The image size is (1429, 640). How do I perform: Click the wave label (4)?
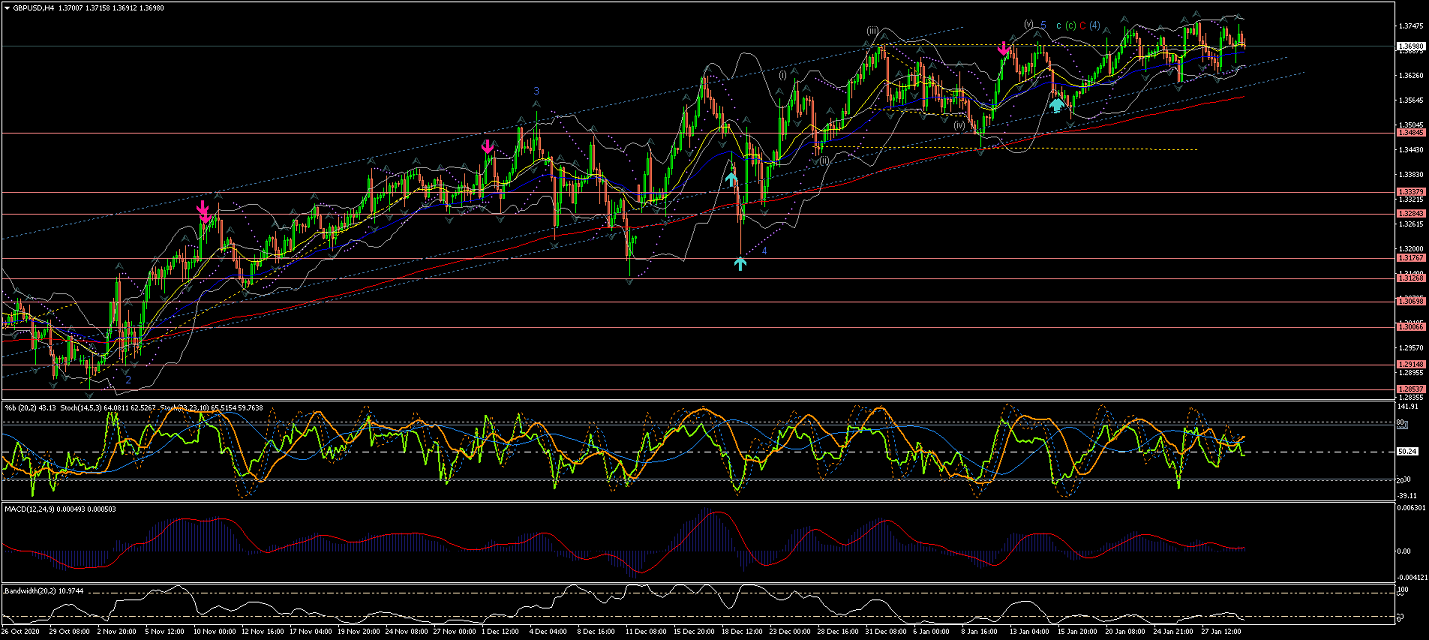click(x=1095, y=25)
